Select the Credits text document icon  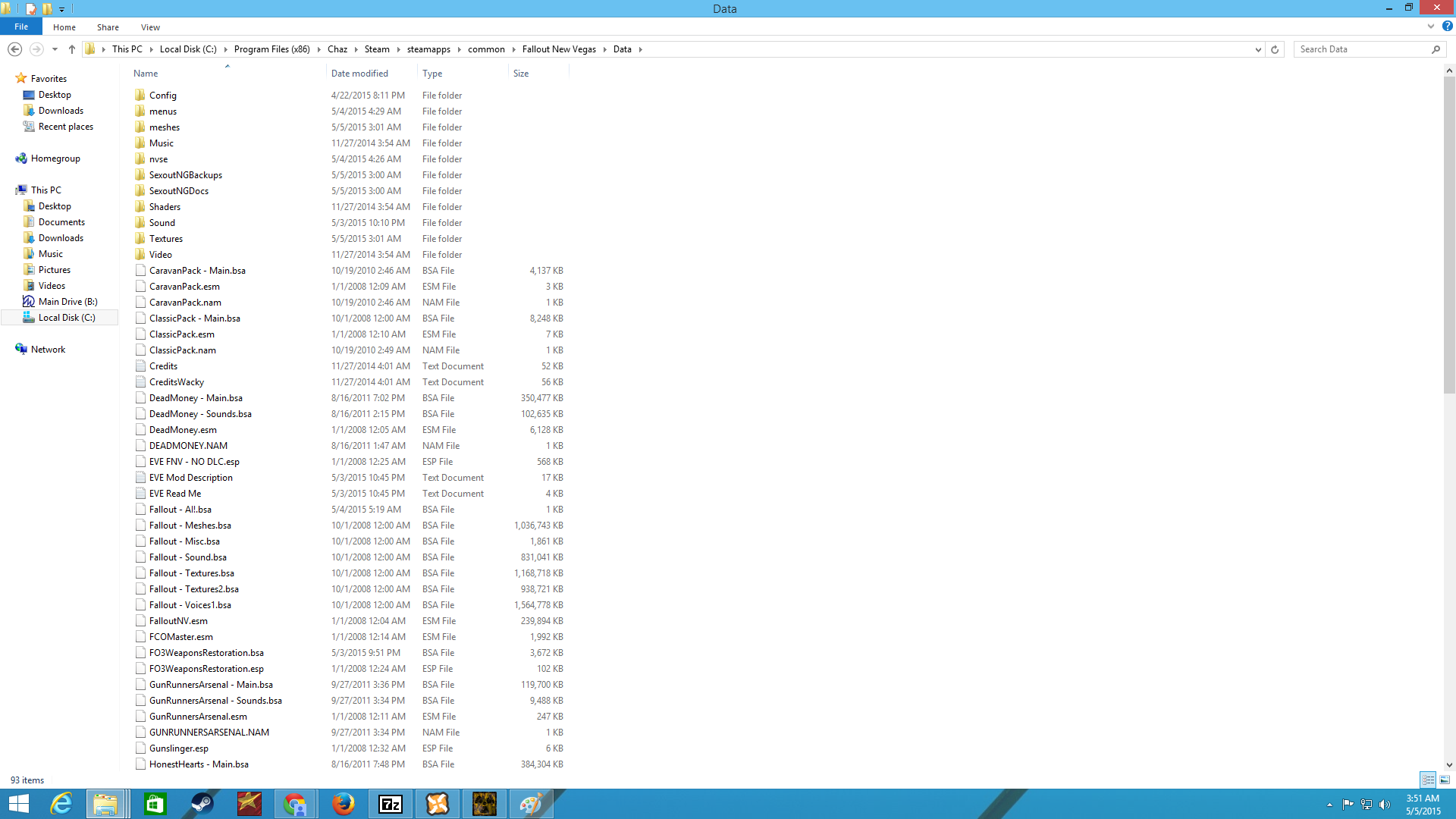pyautogui.click(x=140, y=366)
